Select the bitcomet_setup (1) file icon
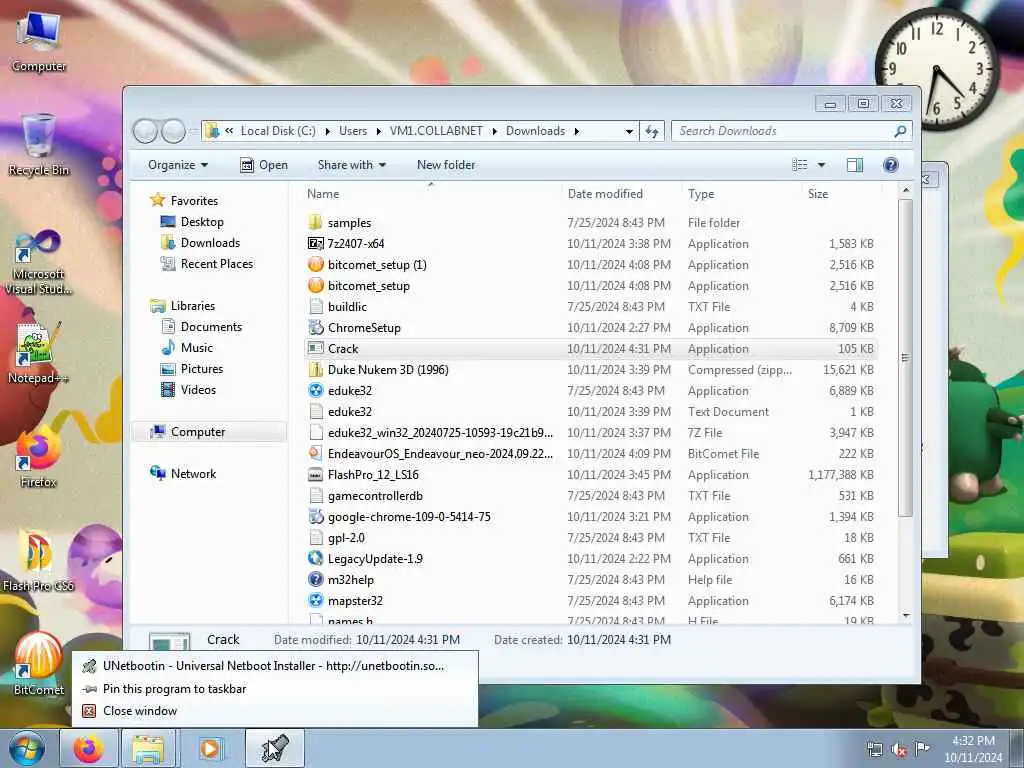This screenshot has width=1024, height=768. (315, 264)
